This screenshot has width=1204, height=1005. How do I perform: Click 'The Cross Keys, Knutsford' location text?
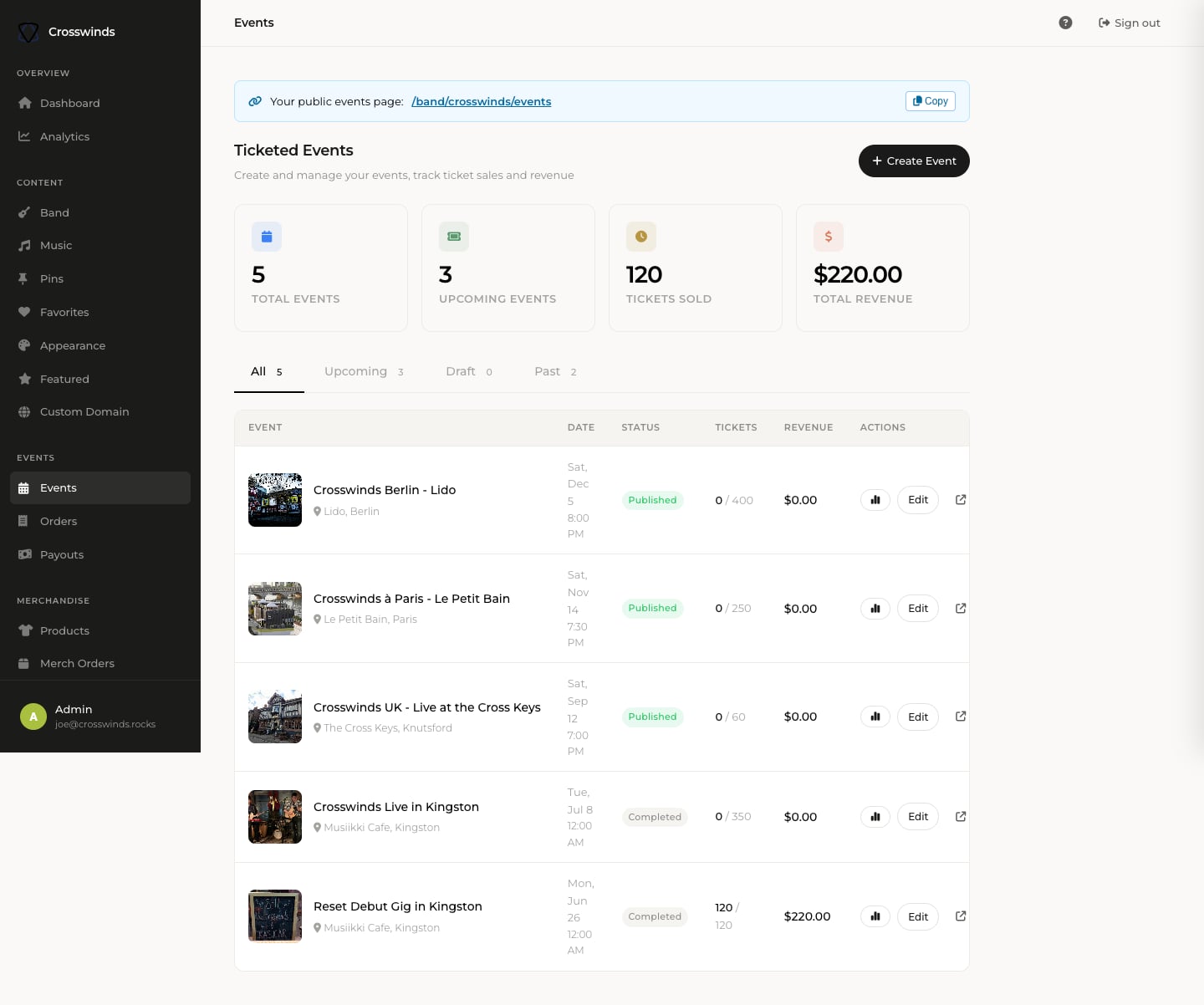(388, 727)
